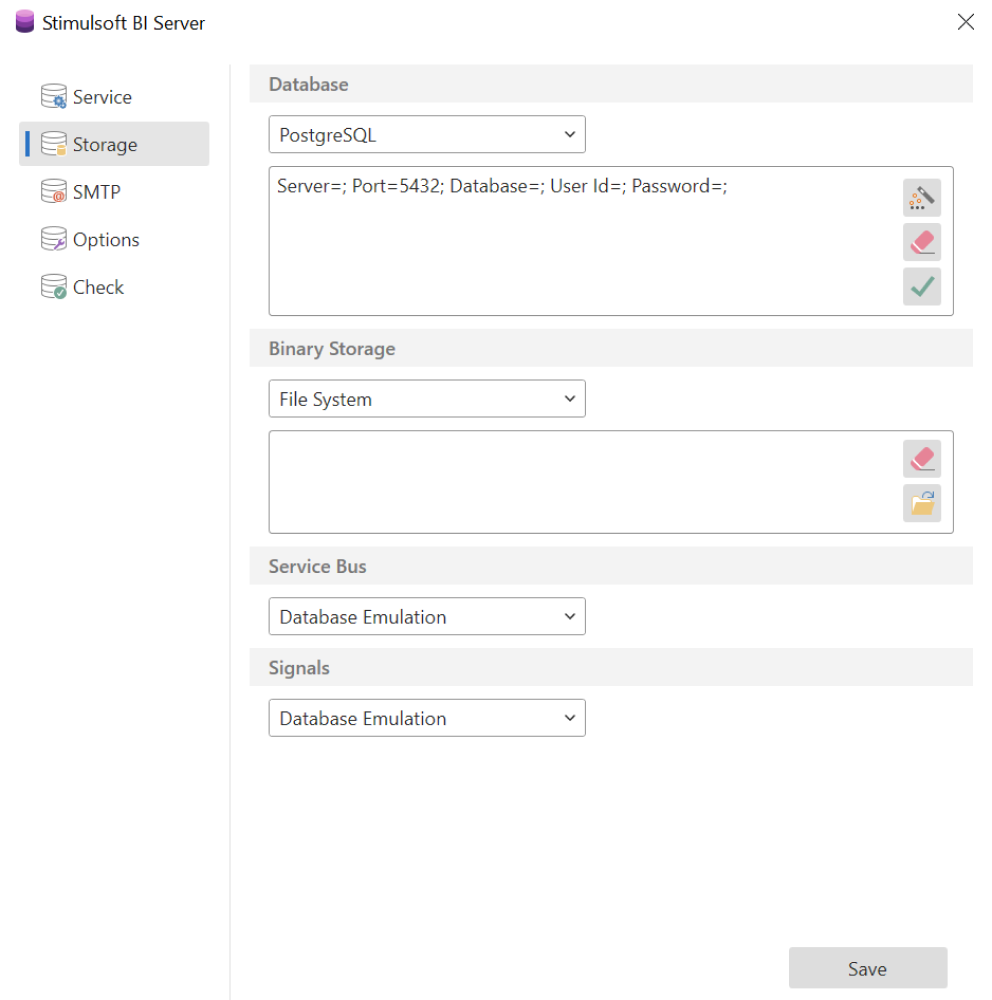Click into the Binary Storage path field
The width and height of the screenshot is (992, 1000).
580,482
